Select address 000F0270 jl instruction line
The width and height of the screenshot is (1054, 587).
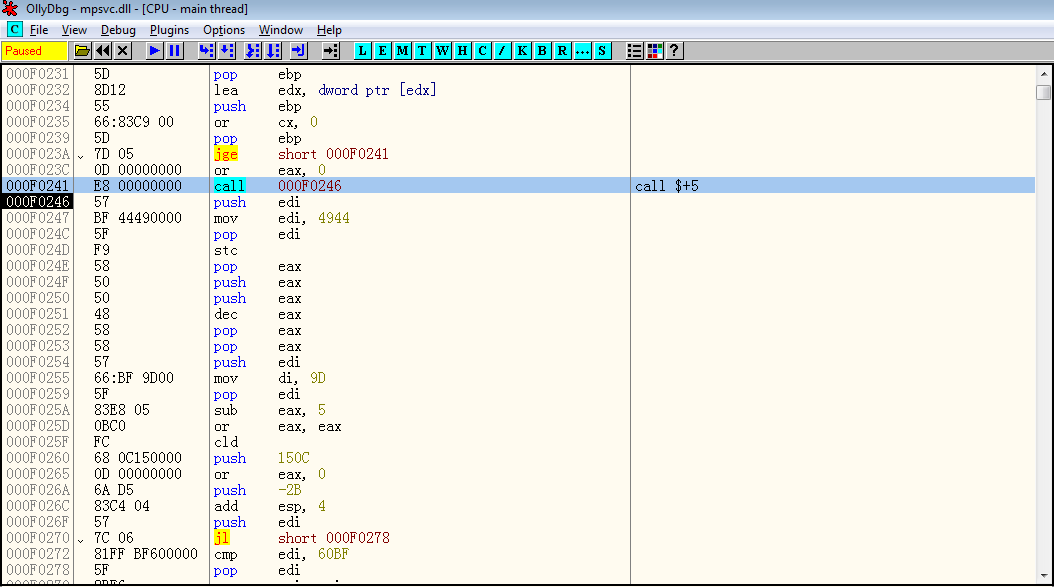pyautogui.click(x=300, y=538)
